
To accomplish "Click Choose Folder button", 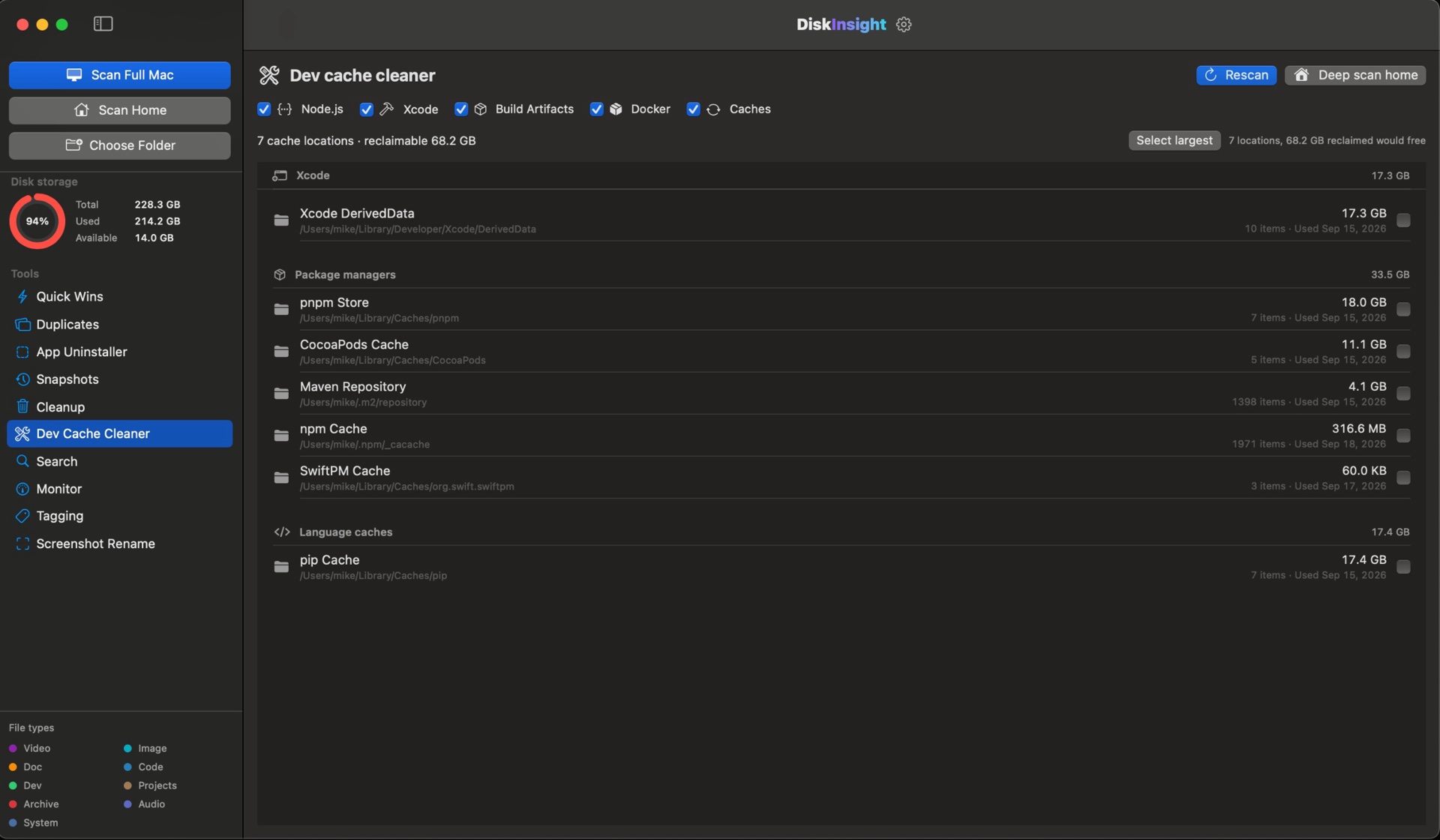I will pos(120,145).
